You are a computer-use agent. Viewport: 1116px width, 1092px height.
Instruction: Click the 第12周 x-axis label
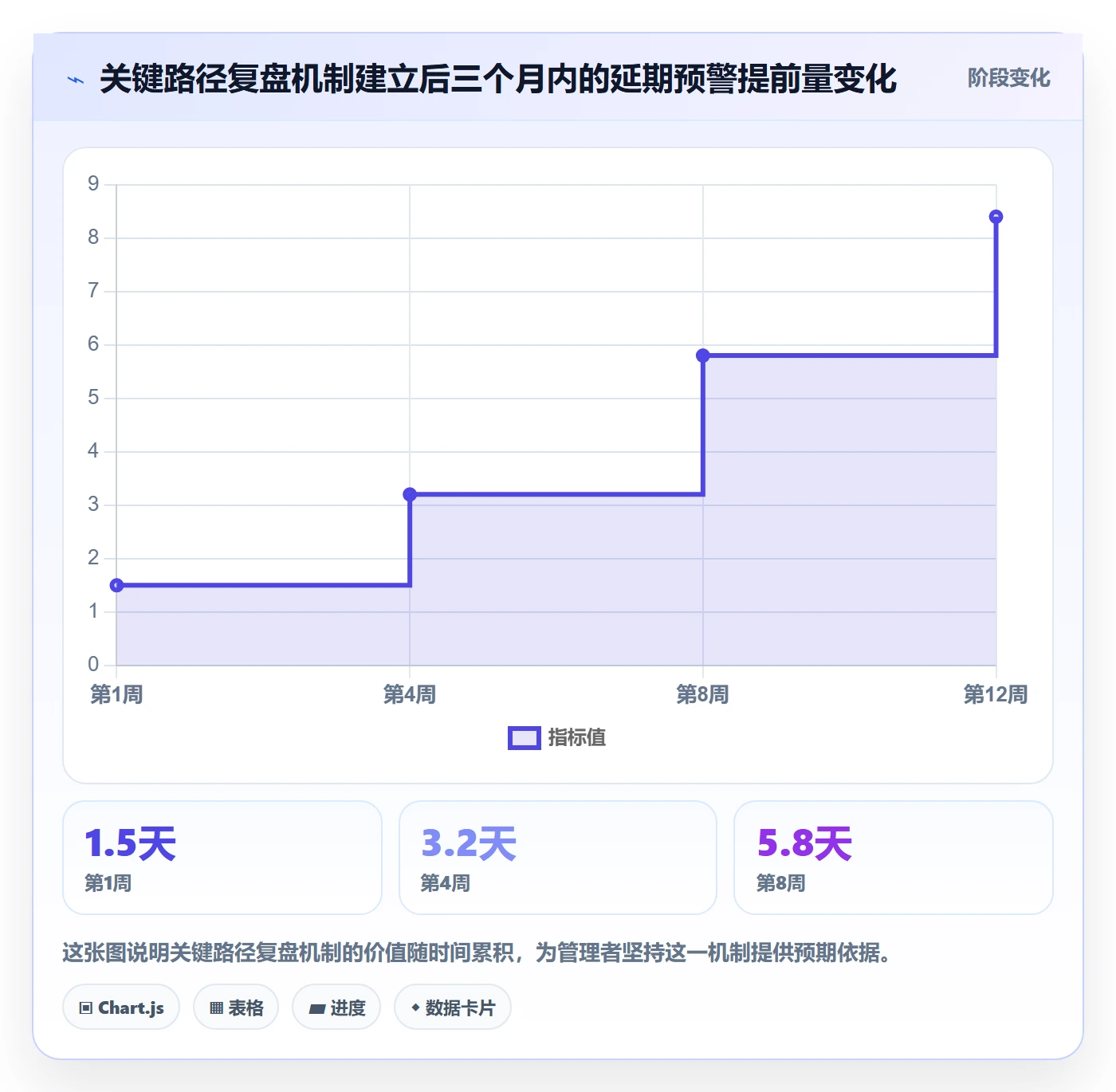996,694
